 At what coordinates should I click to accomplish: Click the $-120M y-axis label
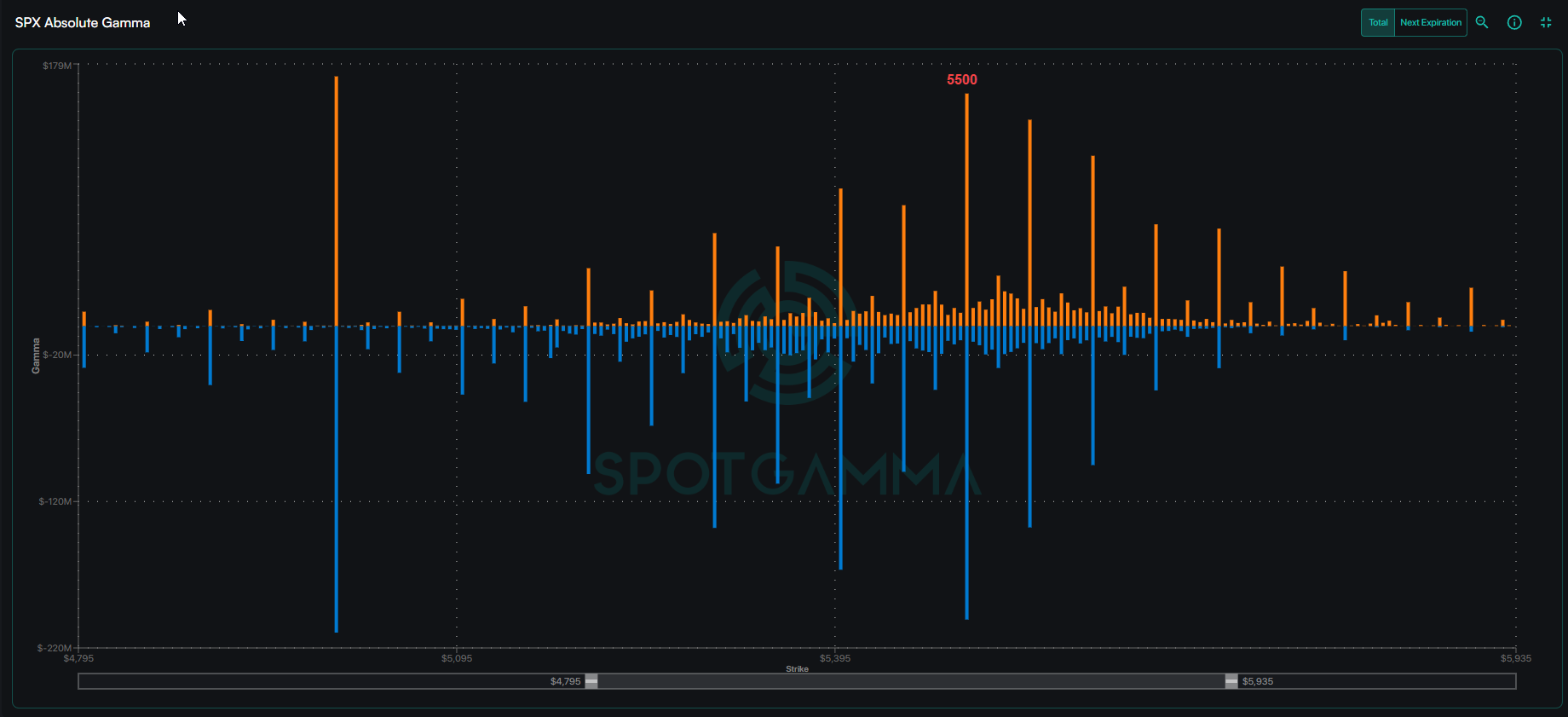click(x=55, y=501)
